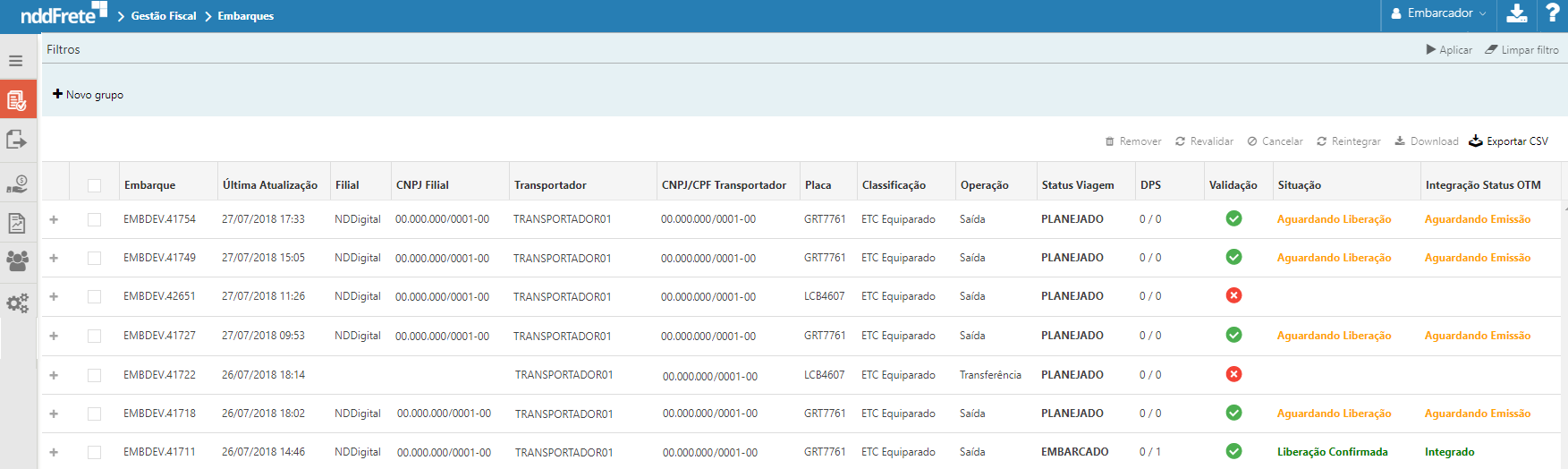Viewport: 1568px width, 469px height.
Task: Sort table by Última Atualização column header
Action: 269,185
